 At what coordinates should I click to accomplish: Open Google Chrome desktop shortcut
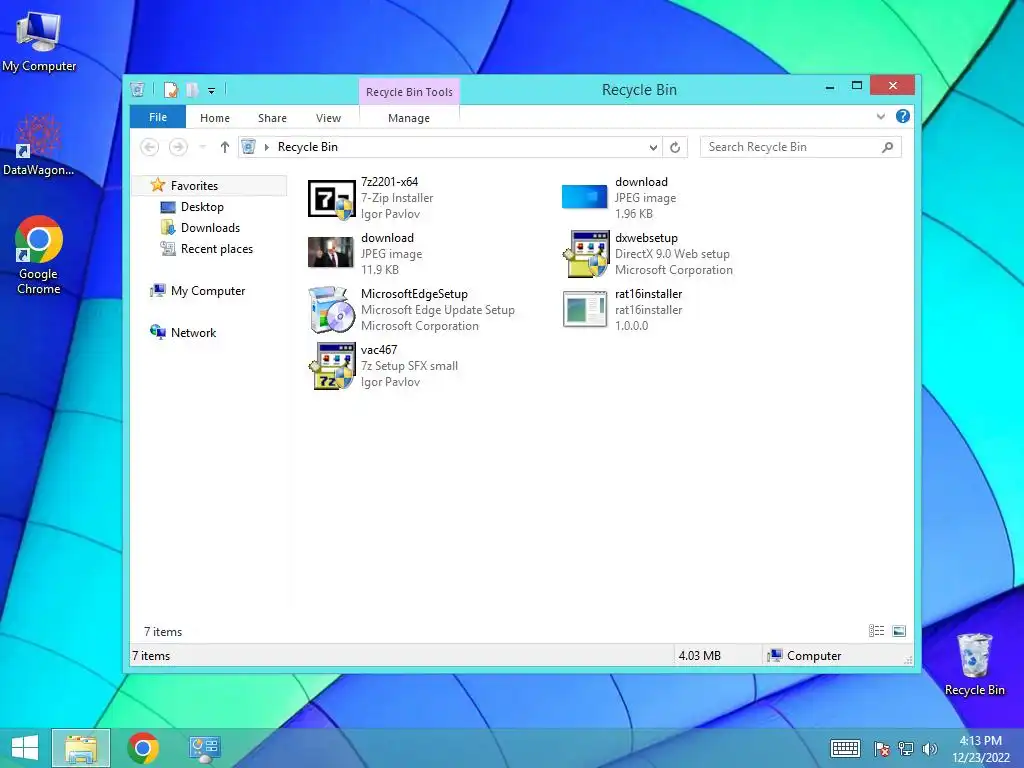pos(39,255)
